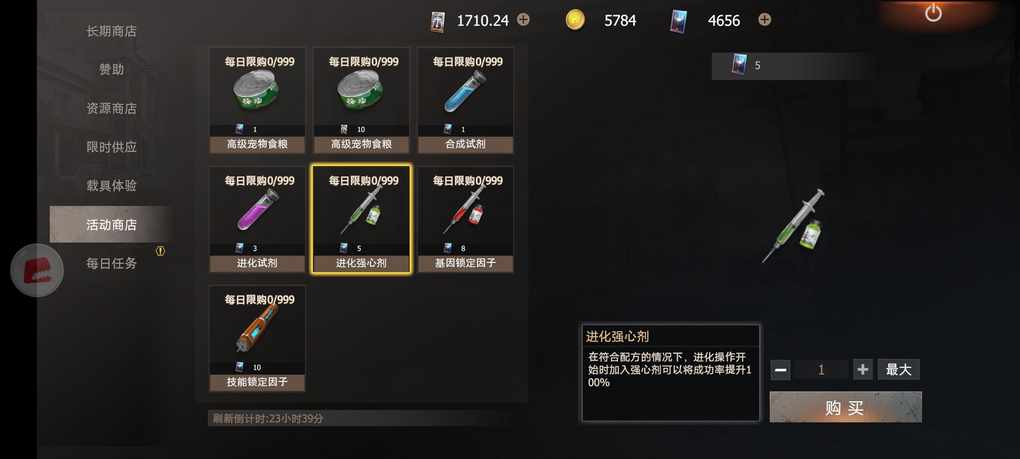The width and height of the screenshot is (1020, 459).
Task: Click the 最大 max quantity button
Action: click(x=898, y=370)
